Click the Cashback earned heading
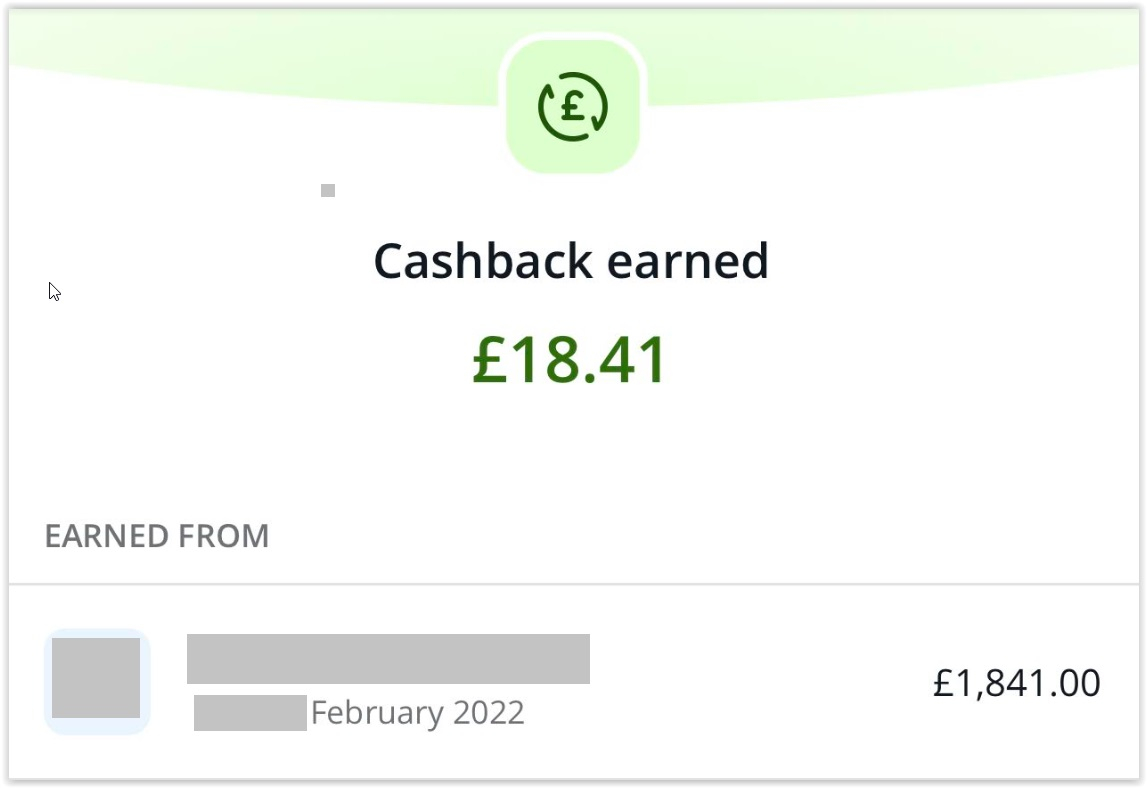Image resolution: width=1147 pixels, height=788 pixels. pos(571,261)
